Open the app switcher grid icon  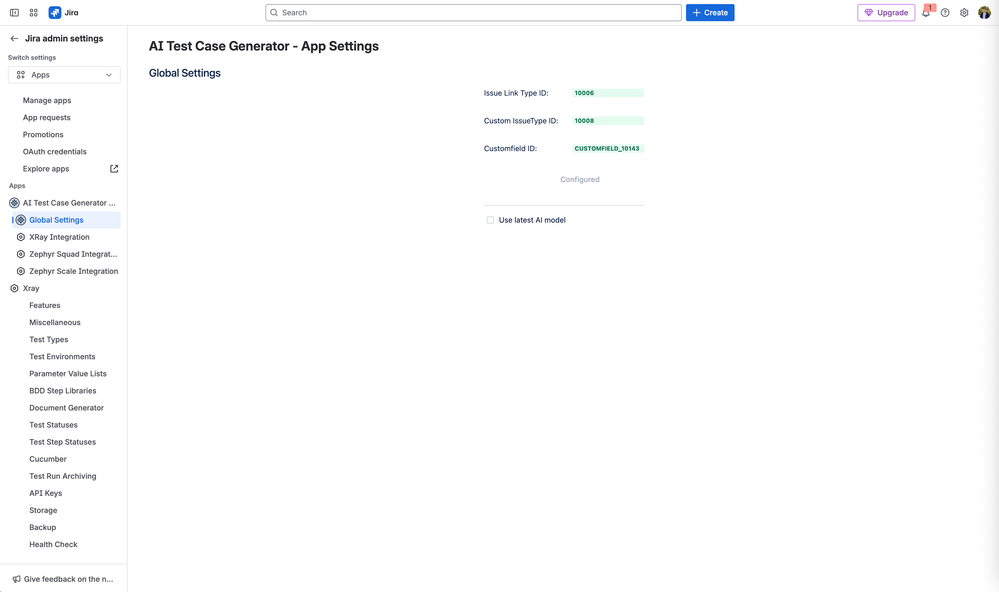33,13
